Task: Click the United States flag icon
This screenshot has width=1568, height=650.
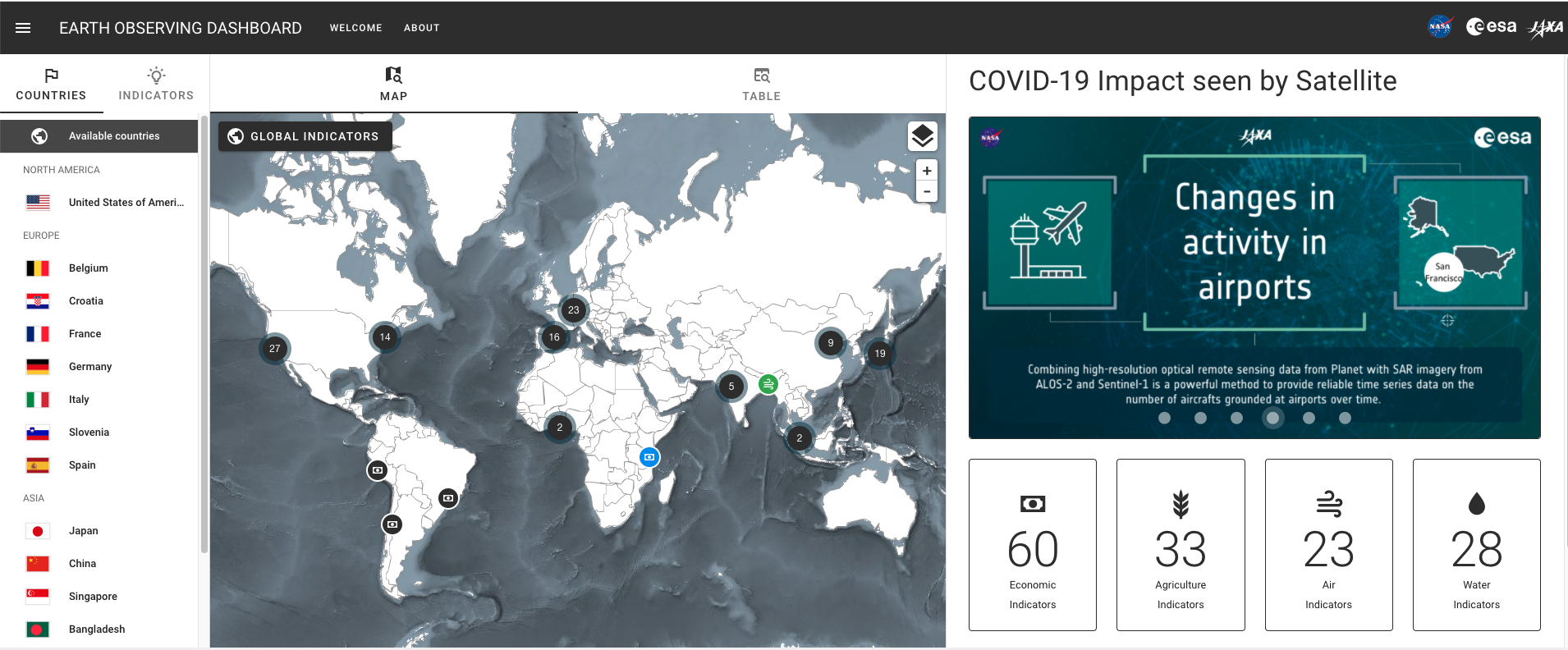Action: (38, 203)
